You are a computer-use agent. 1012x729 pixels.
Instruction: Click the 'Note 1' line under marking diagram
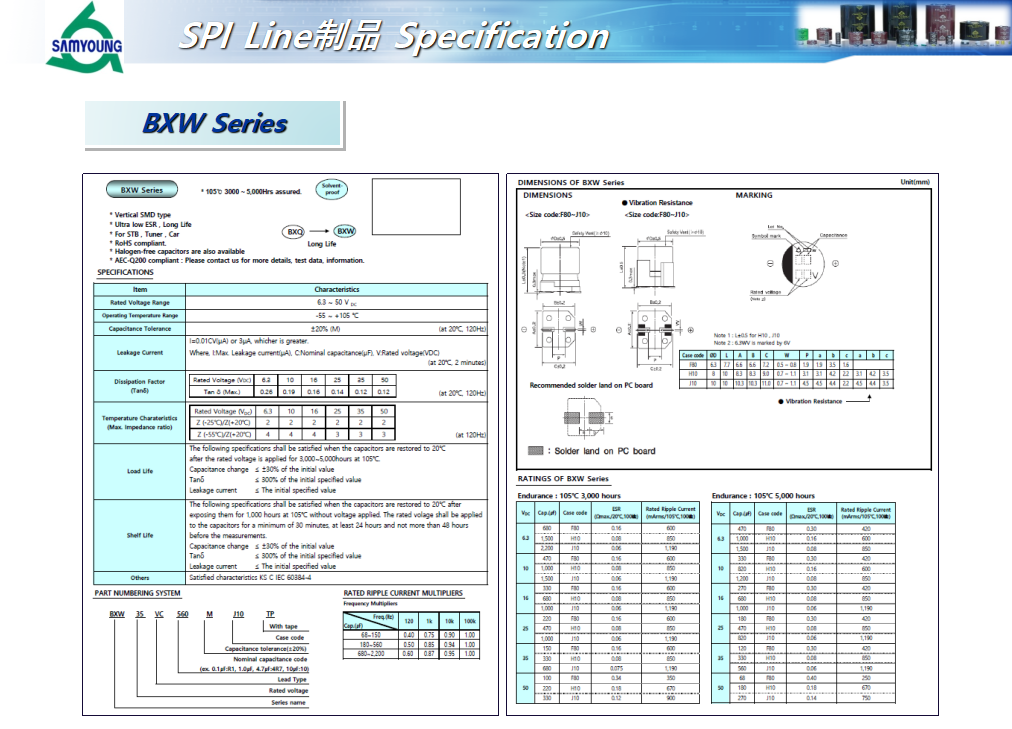pos(747,335)
